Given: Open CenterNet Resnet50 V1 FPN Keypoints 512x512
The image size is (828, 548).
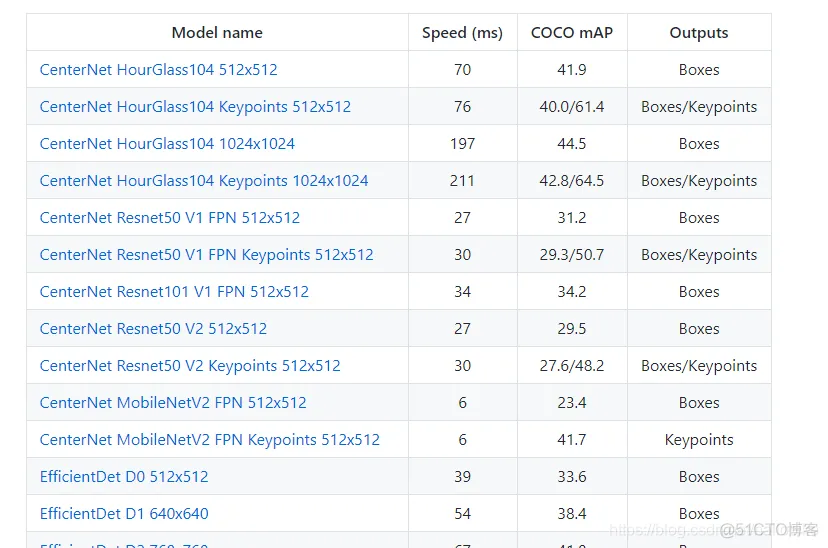Looking at the screenshot, I should click(x=206, y=254).
